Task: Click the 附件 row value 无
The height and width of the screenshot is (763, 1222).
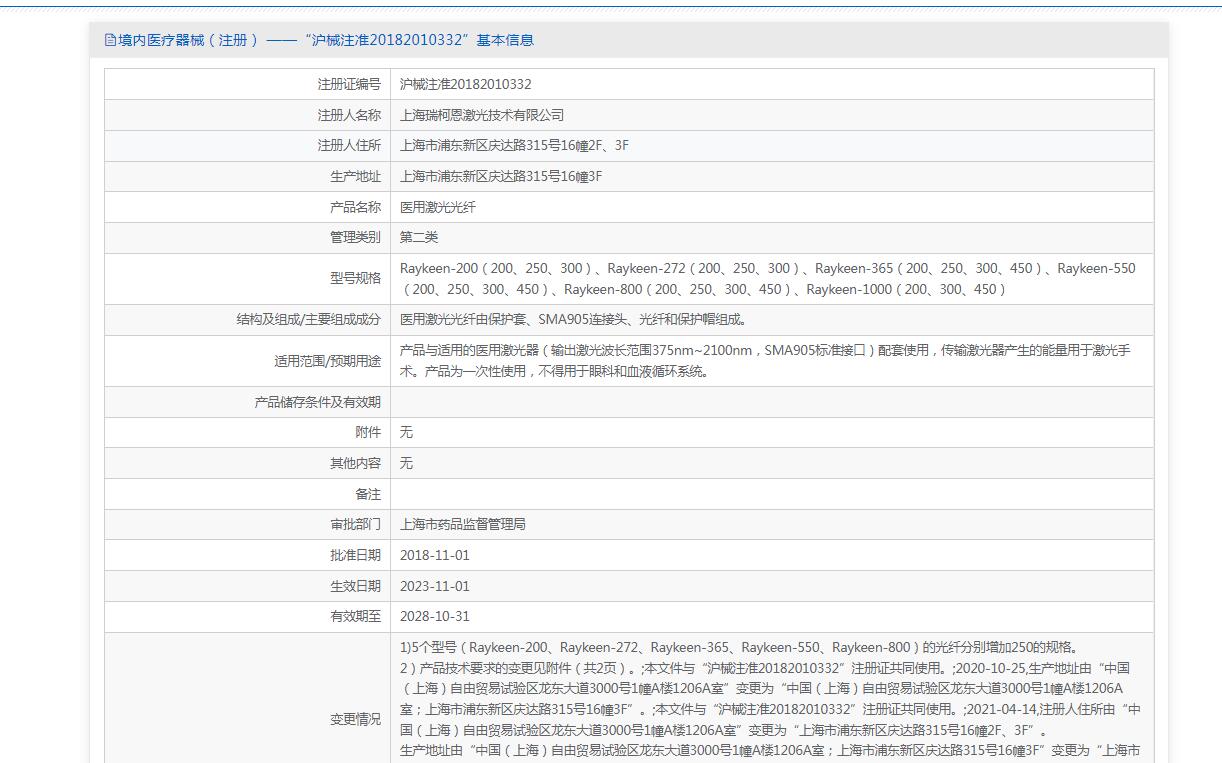Action: [406, 432]
